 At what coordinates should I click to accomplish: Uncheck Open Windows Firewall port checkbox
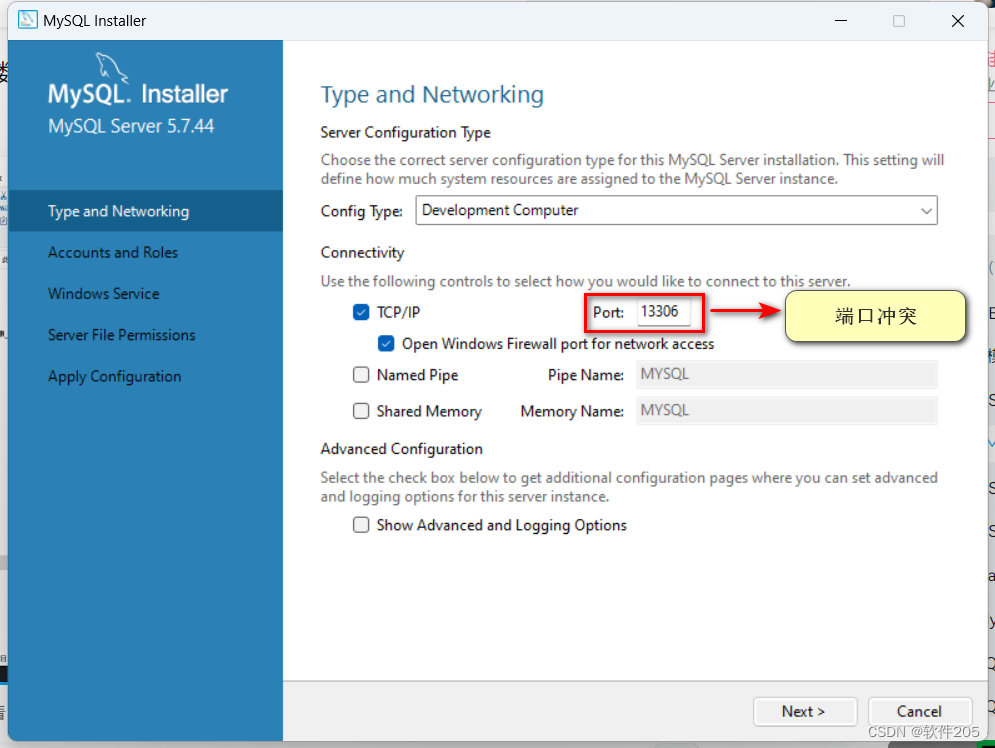click(x=386, y=343)
